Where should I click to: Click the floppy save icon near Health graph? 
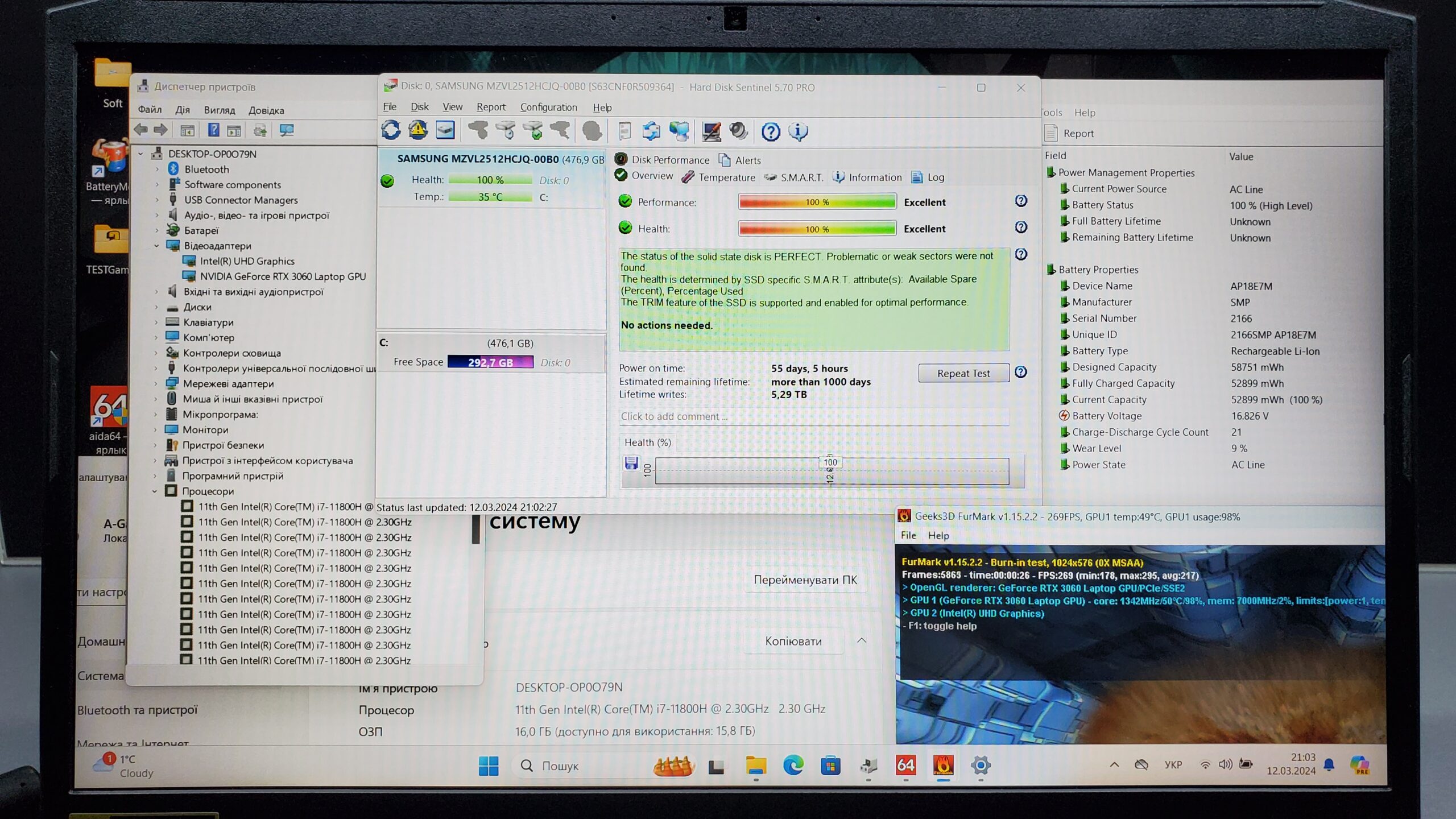631,463
